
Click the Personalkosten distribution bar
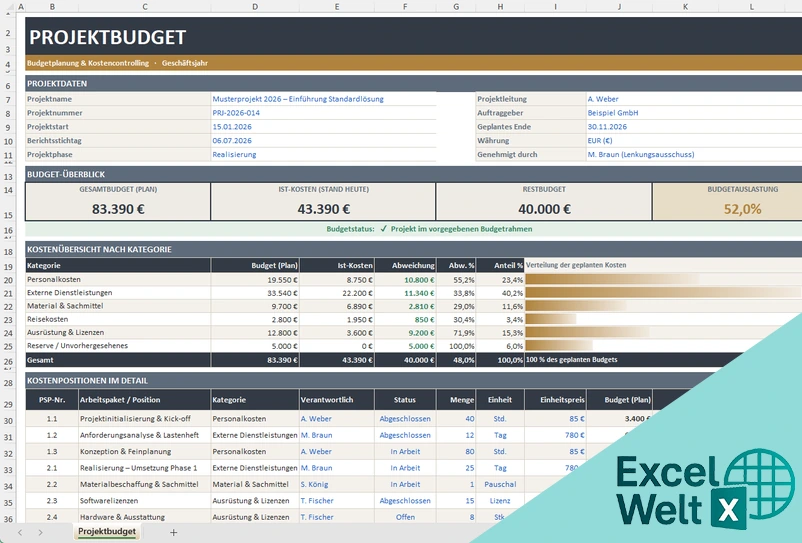(612, 279)
